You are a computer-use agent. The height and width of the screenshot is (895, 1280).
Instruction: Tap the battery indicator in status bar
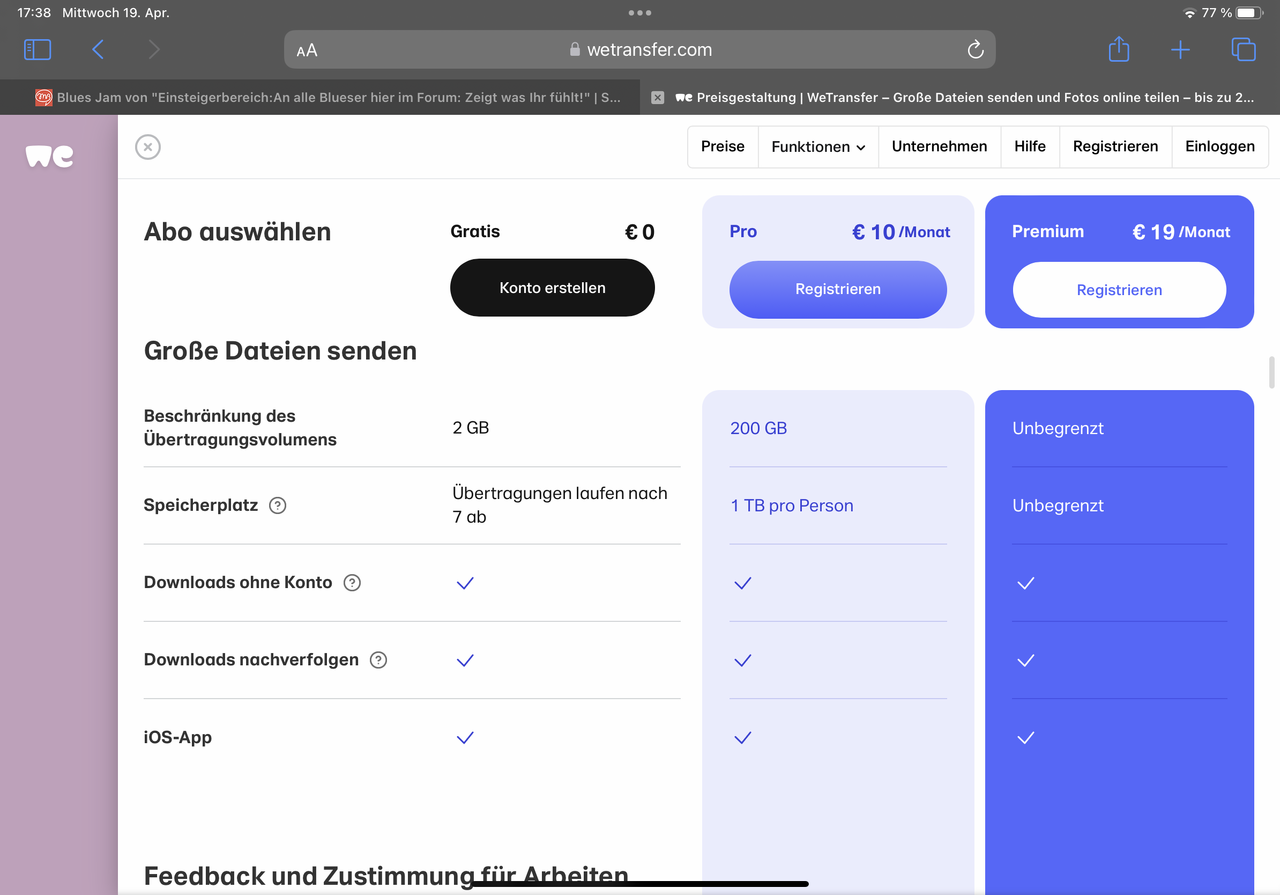tap(1250, 13)
